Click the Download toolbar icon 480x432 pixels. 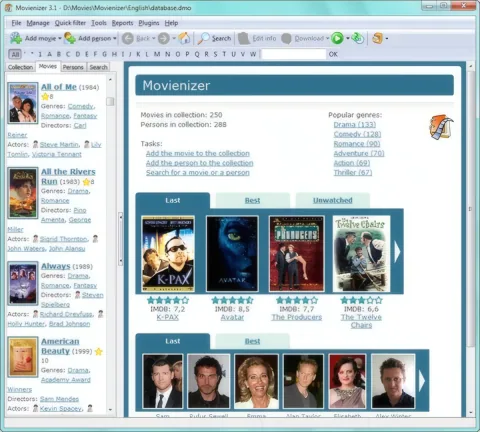point(286,38)
